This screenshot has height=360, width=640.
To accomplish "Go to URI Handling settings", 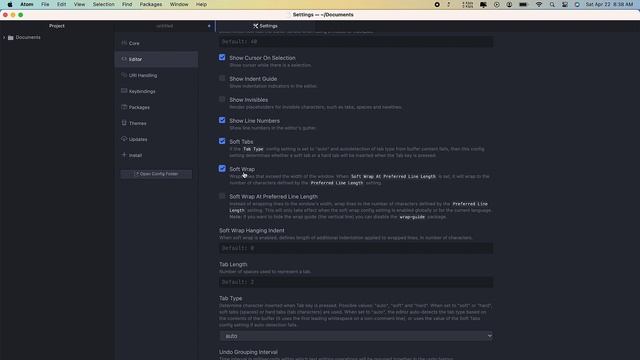I will 156,75.
